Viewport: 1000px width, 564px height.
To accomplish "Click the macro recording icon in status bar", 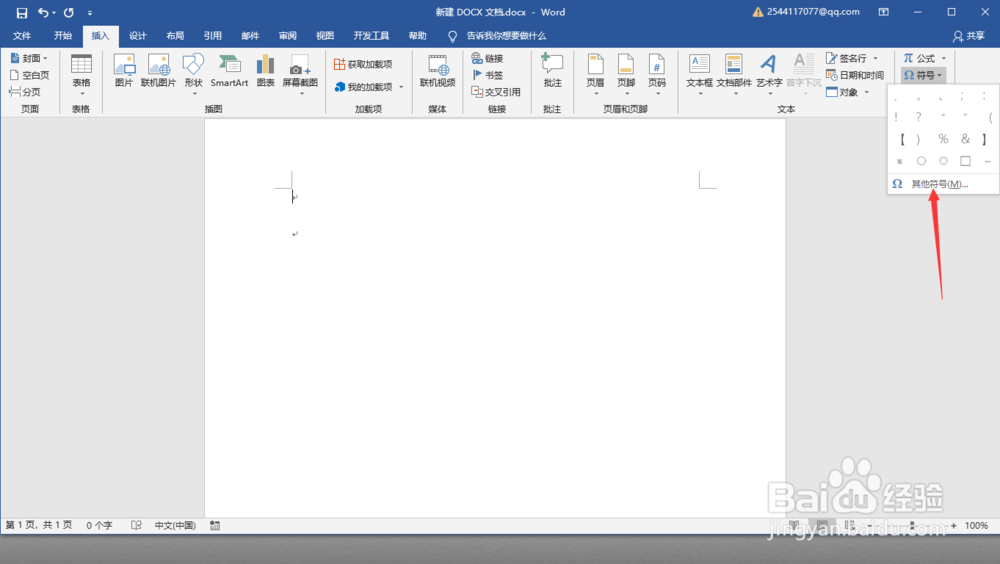I will tap(215, 525).
